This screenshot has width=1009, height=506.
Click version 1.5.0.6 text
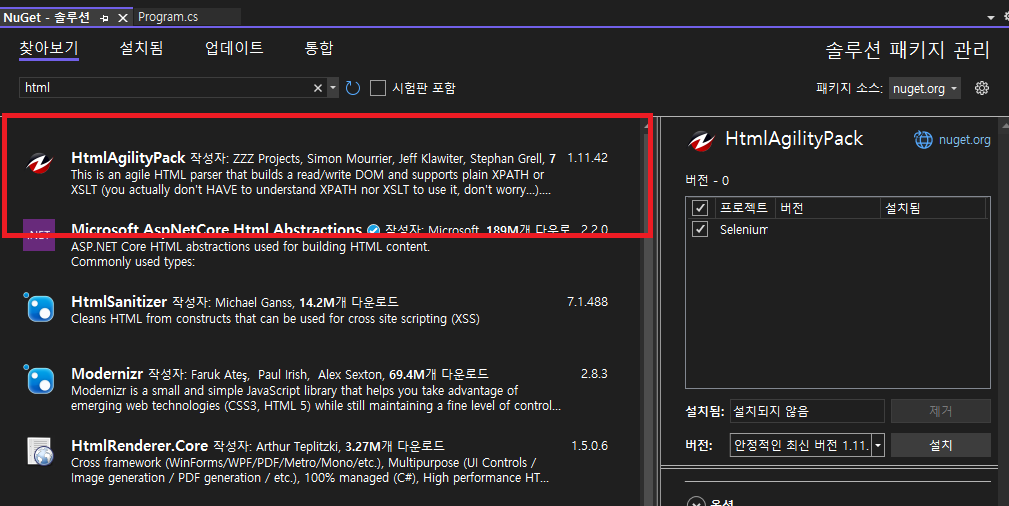[x=589, y=445]
